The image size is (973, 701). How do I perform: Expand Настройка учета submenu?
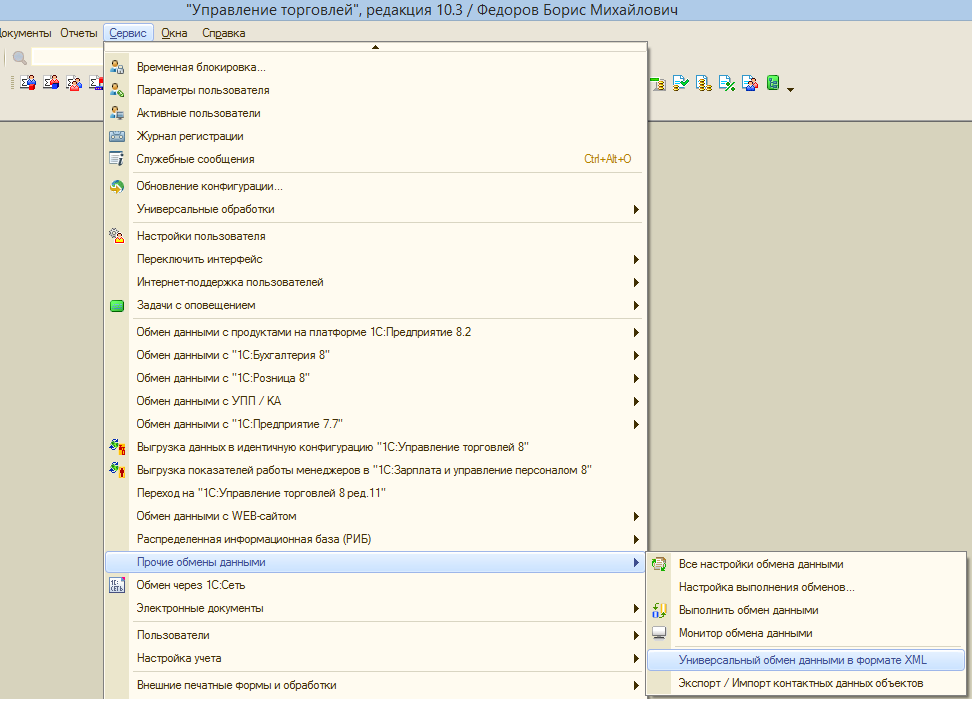click(376, 658)
